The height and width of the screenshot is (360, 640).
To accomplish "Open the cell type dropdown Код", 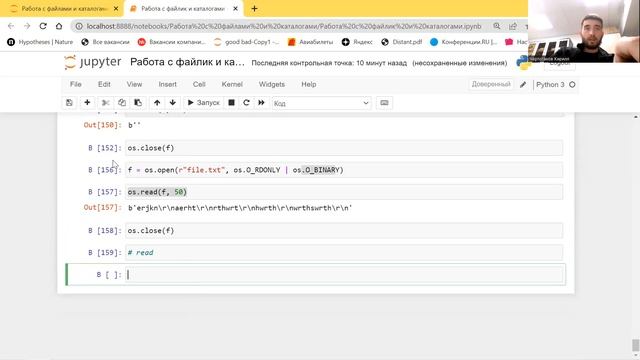I will pyautogui.click(x=322, y=103).
